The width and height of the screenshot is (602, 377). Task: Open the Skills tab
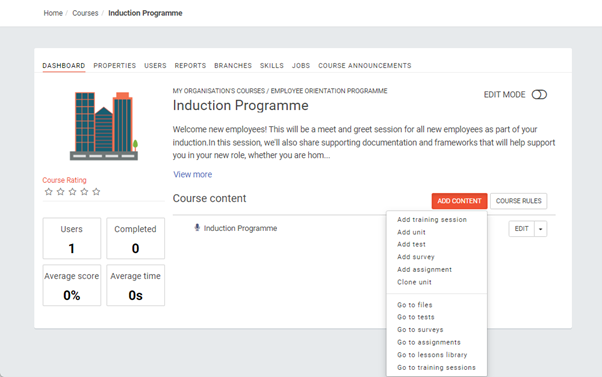click(272, 66)
